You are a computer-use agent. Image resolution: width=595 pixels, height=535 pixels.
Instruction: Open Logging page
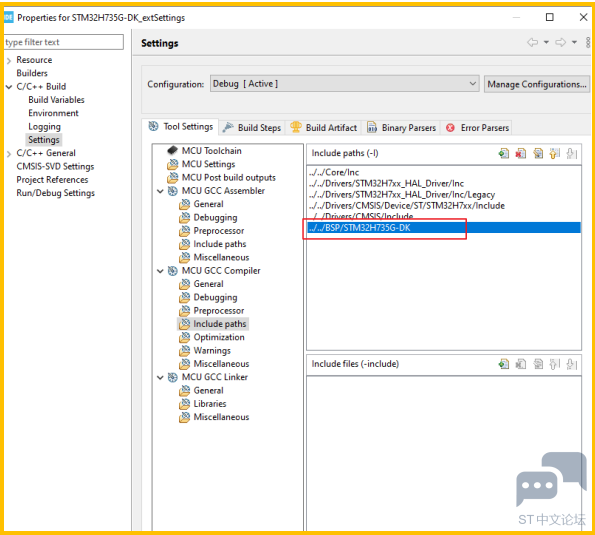[x=44, y=127]
